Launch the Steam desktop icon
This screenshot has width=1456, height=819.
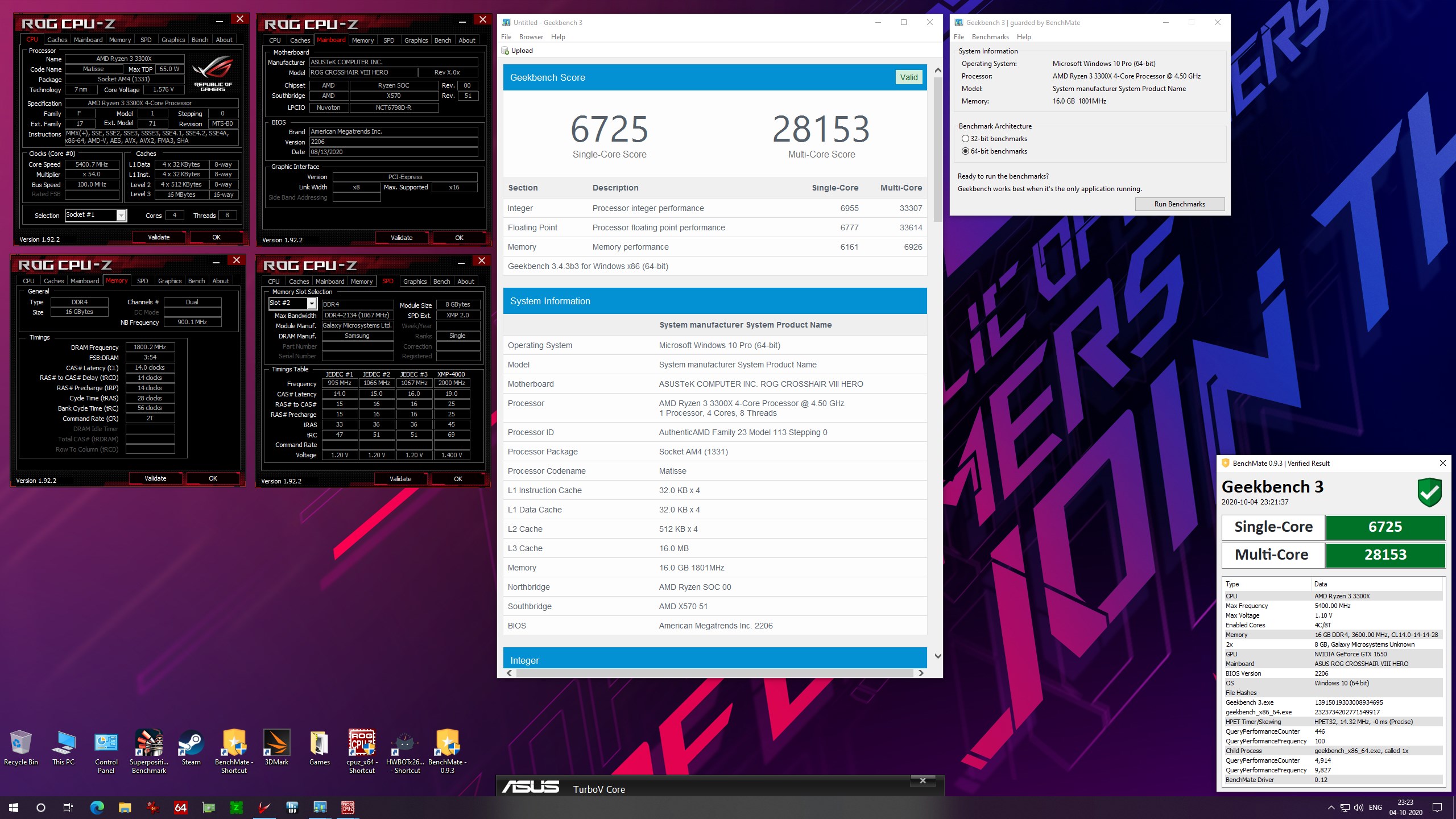point(191,748)
